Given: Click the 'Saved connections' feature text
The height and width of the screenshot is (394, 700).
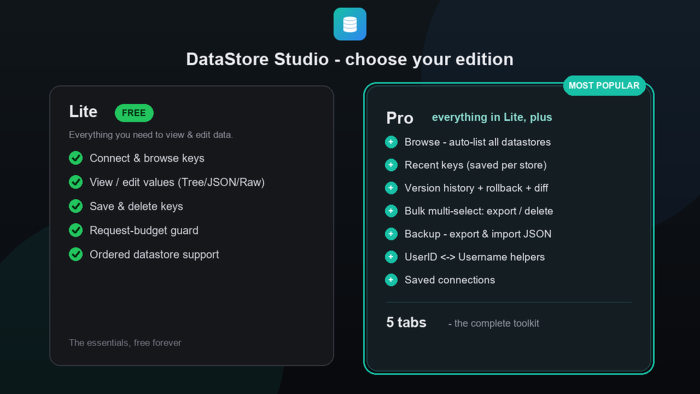Looking at the screenshot, I should 450,280.
